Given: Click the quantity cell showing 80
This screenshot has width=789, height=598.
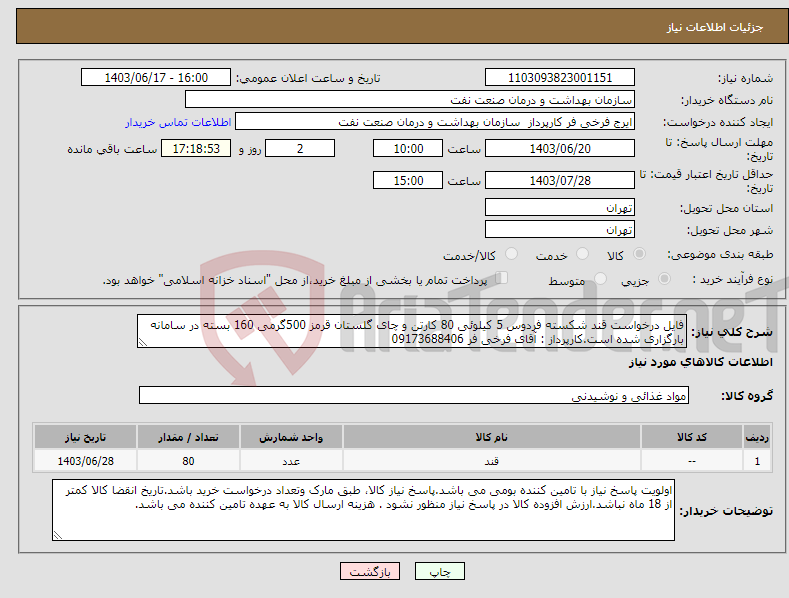Looking at the screenshot, I should (x=188, y=461).
